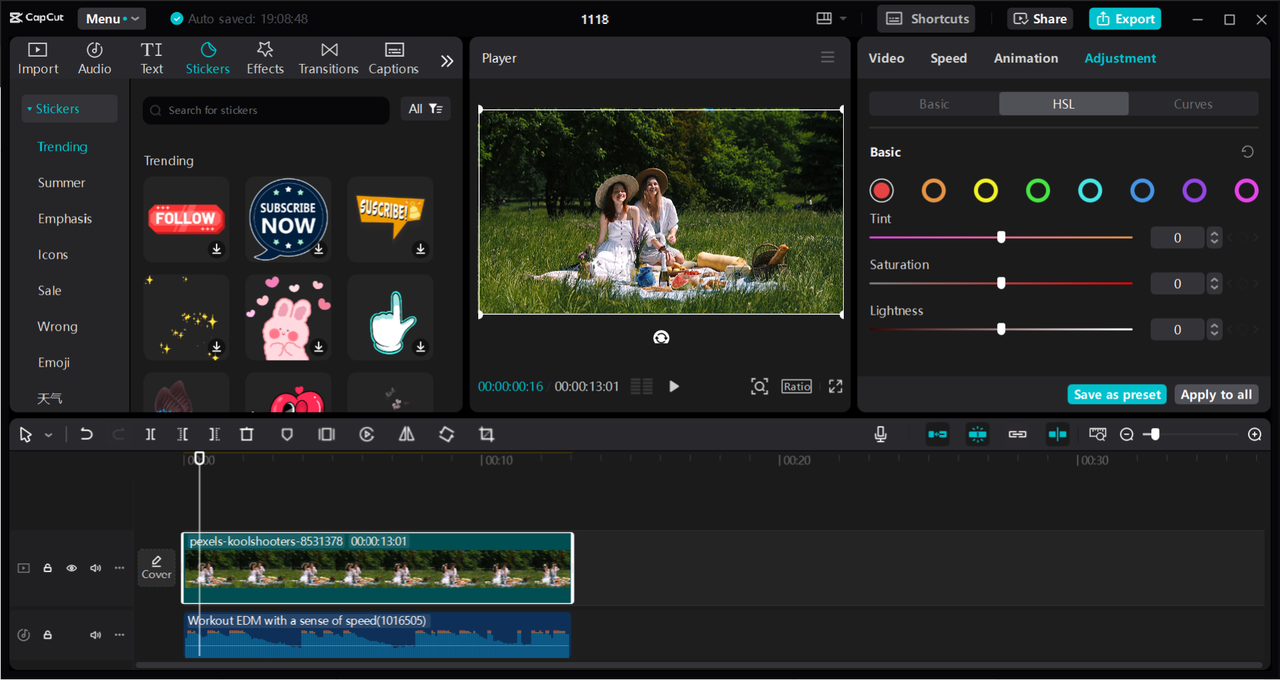Download the SUBSCRIBE NOW sticker

(319, 249)
